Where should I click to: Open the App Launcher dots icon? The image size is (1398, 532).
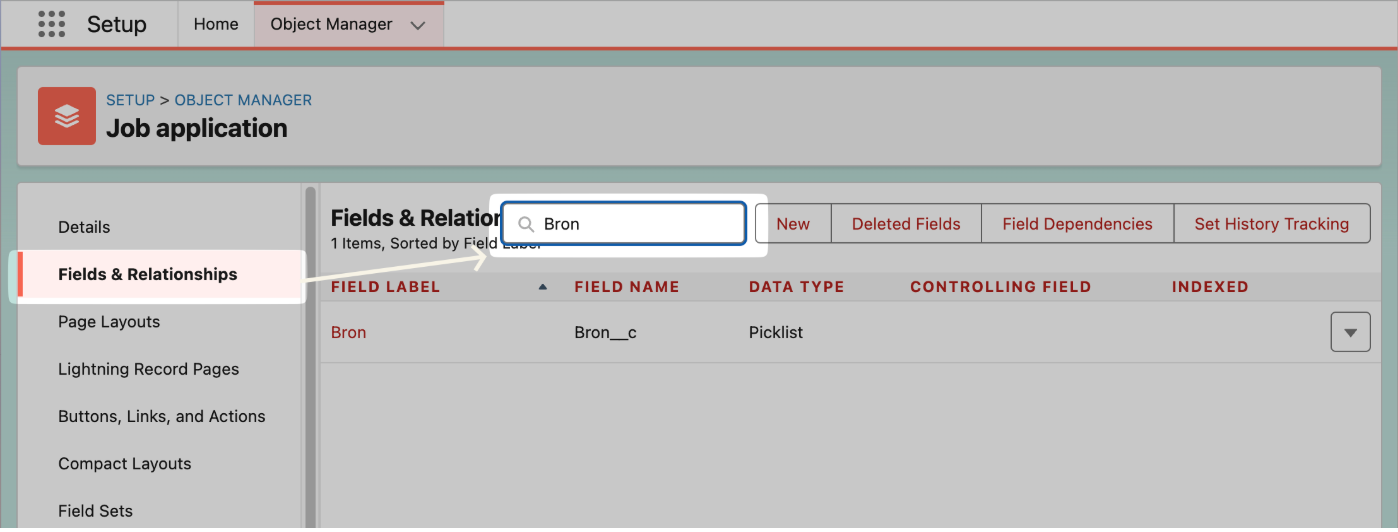coord(51,24)
